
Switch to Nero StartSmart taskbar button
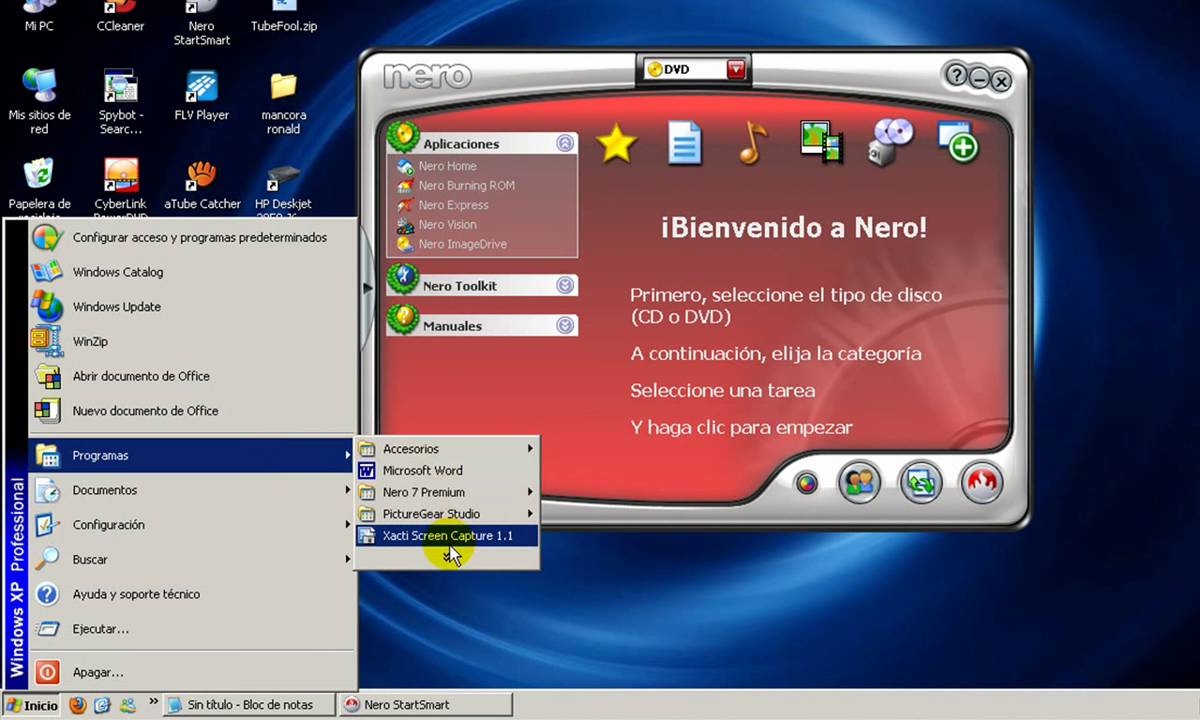click(426, 705)
